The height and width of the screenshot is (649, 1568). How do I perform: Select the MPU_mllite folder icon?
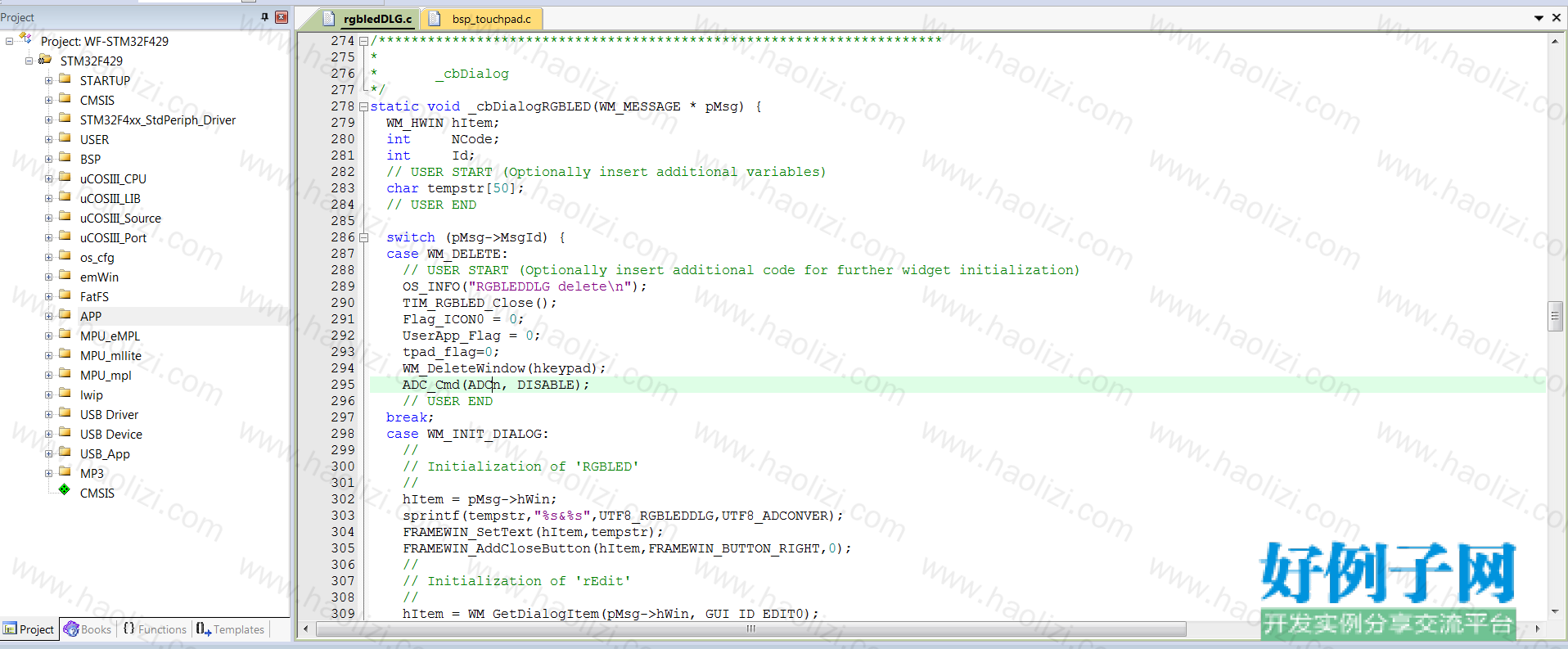click(x=65, y=354)
